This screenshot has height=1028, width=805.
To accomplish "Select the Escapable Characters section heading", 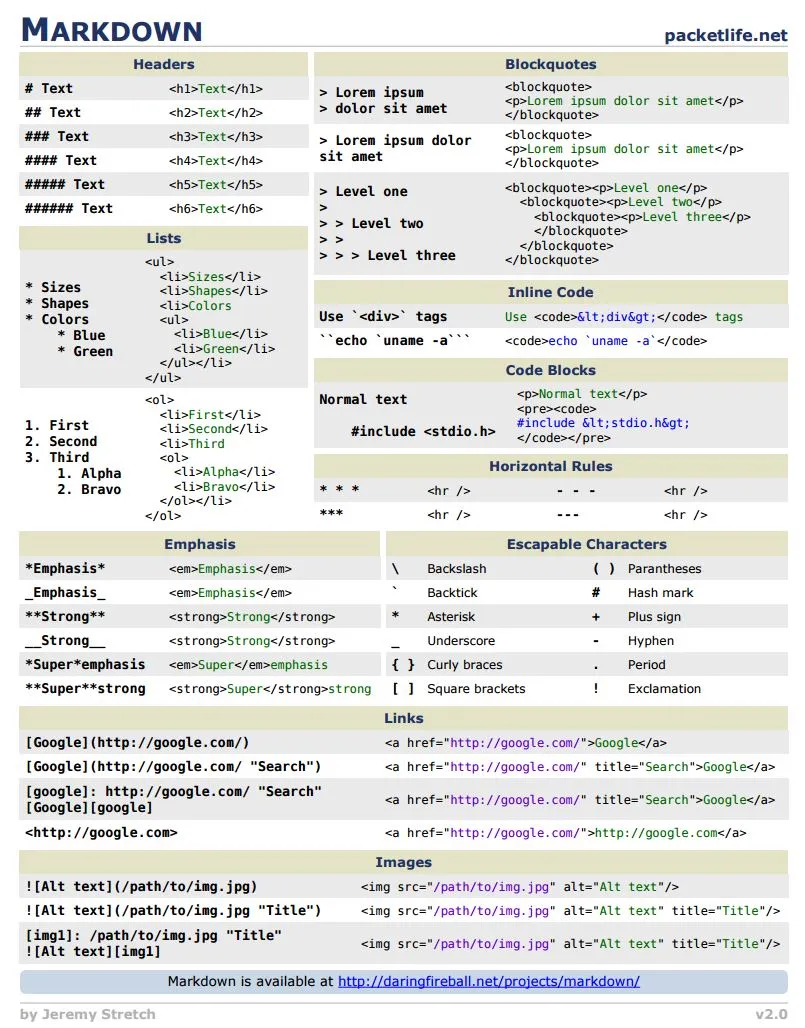I will pyautogui.click(x=587, y=544).
